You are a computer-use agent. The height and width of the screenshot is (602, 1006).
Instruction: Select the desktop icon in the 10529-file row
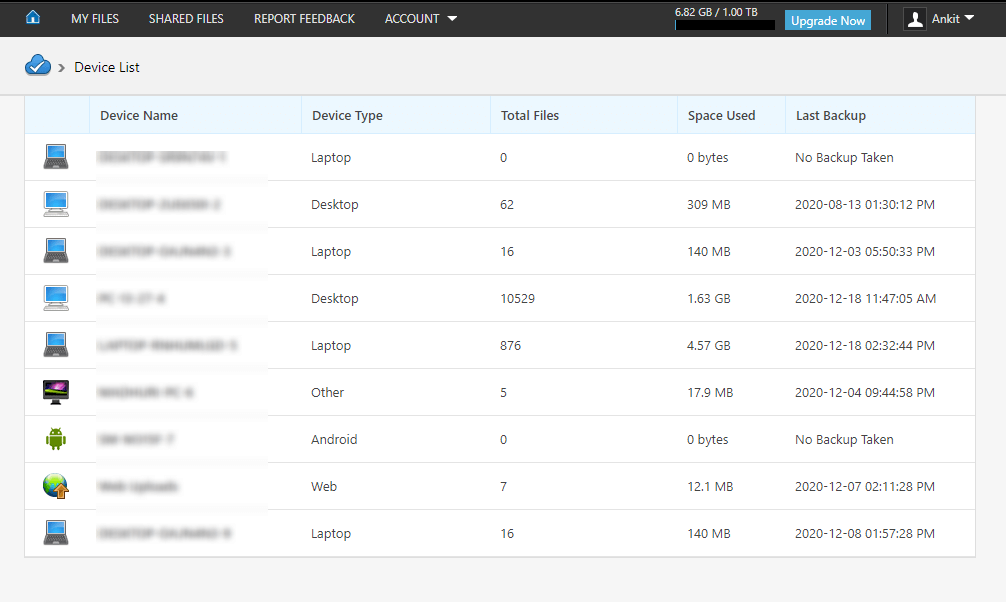click(x=56, y=298)
